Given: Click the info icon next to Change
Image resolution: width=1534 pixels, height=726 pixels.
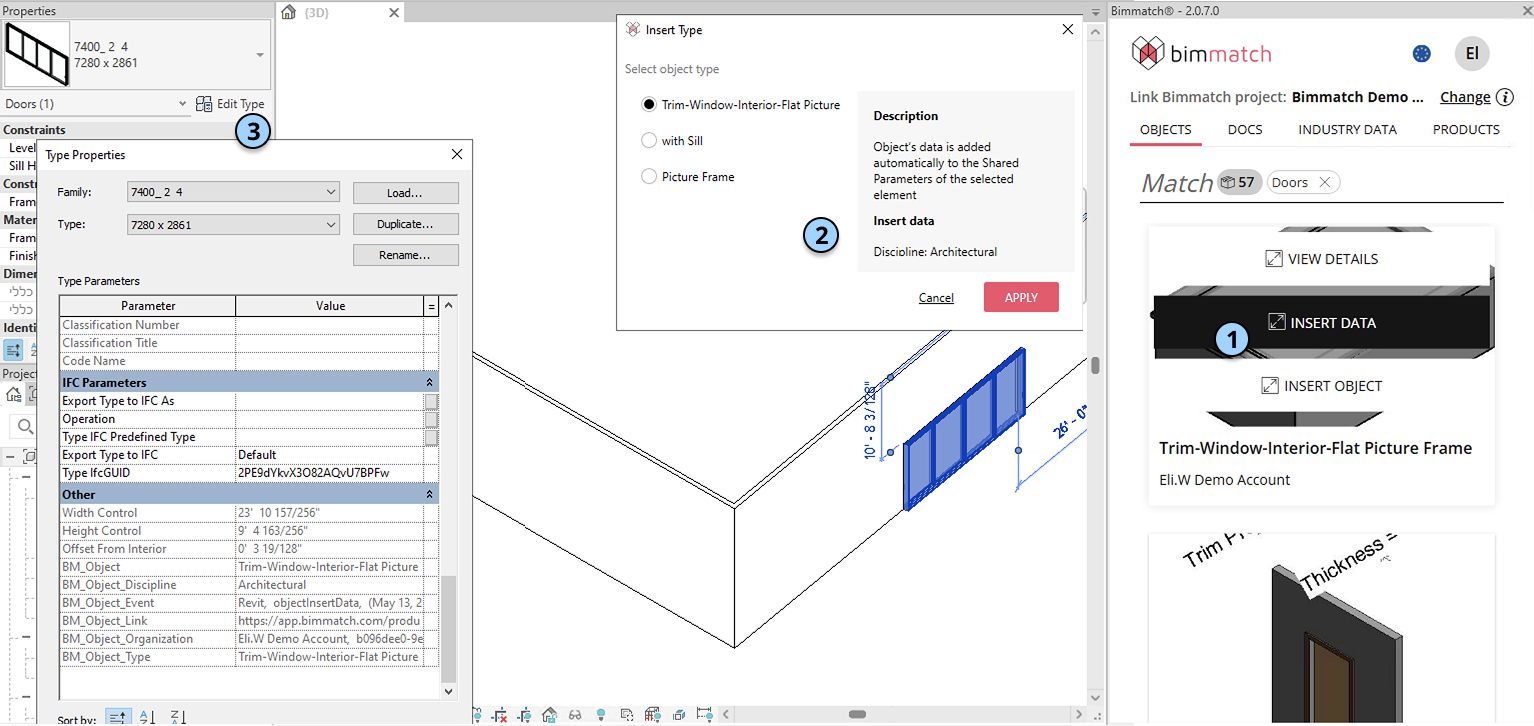Looking at the screenshot, I should [x=1506, y=97].
